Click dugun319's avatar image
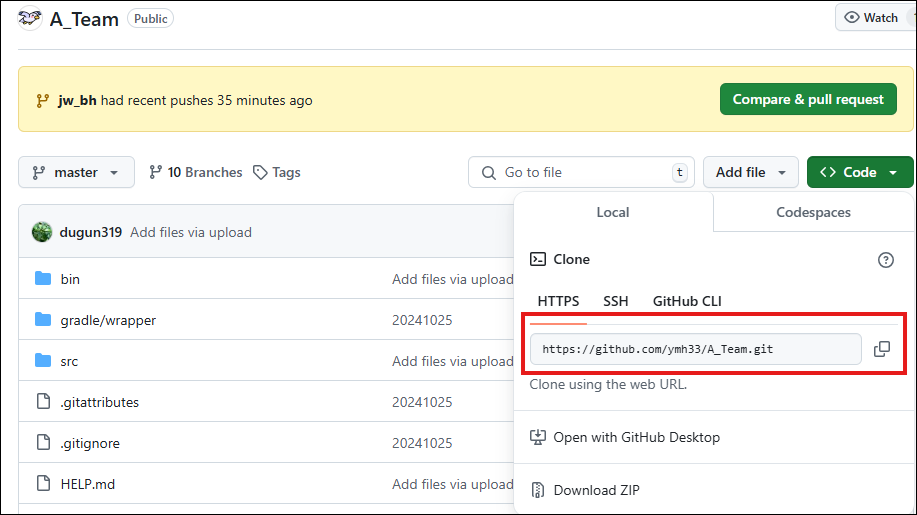Screen dimensions: 917x515 pyautogui.click(x=42, y=232)
